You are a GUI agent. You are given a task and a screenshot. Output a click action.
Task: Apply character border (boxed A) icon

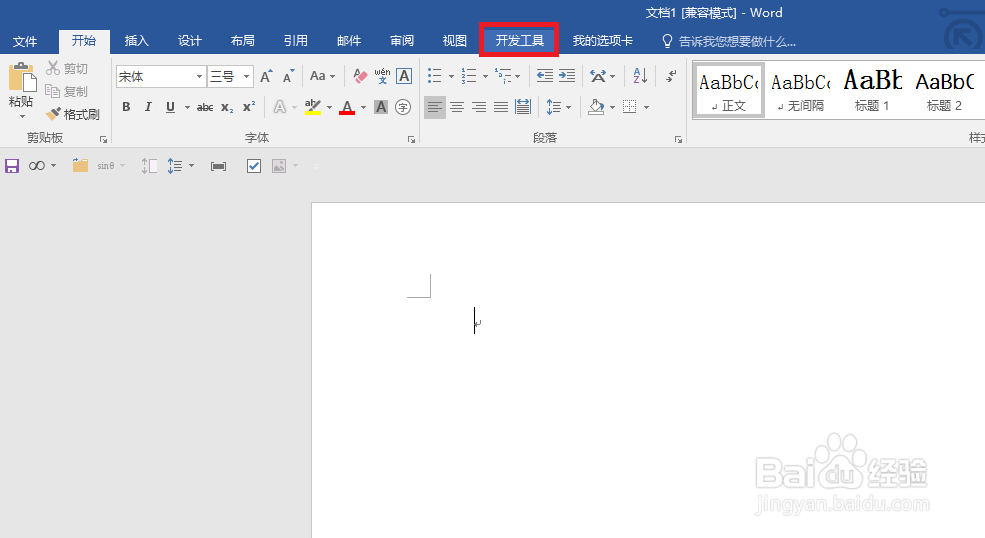point(404,77)
